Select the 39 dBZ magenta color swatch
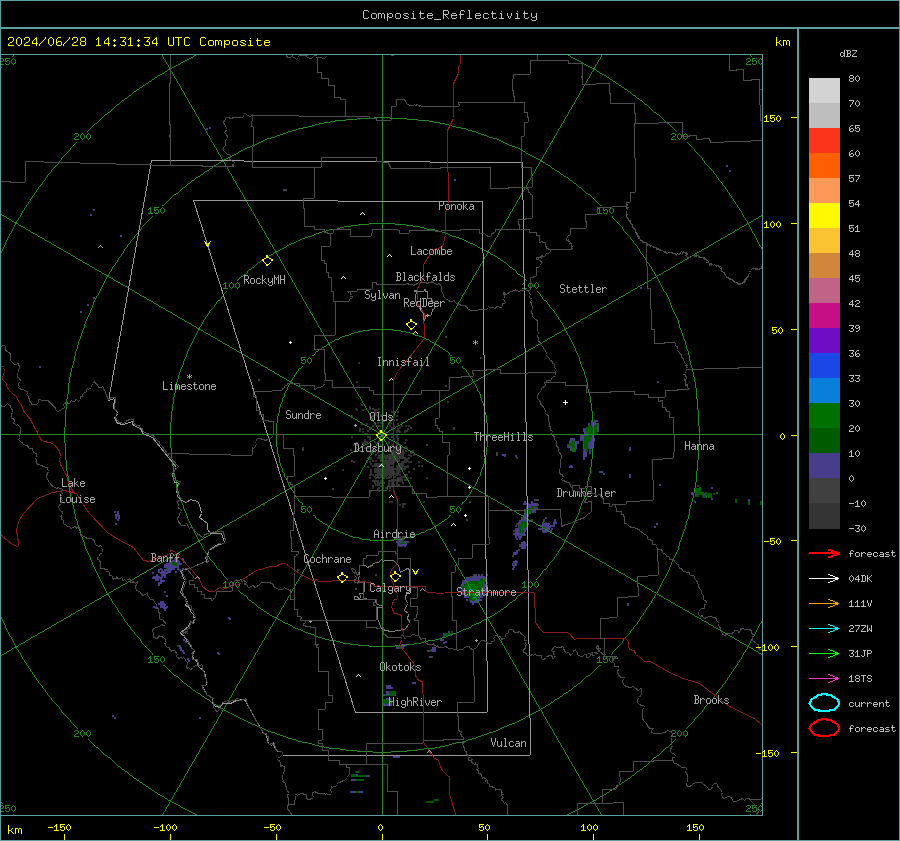This screenshot has width=900, height=841. [824, 316]
